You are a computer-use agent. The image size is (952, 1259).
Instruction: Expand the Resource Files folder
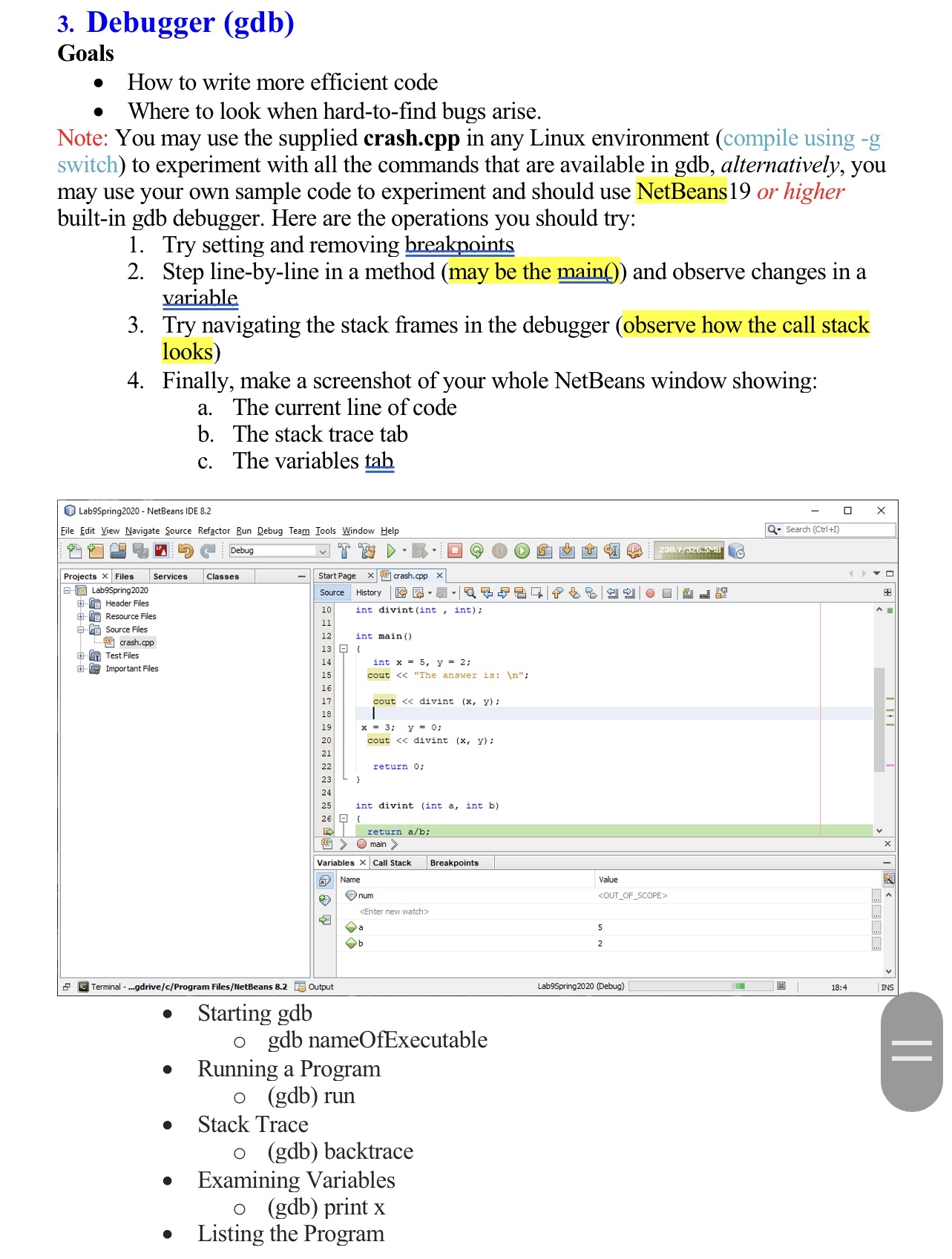point(81,616)
